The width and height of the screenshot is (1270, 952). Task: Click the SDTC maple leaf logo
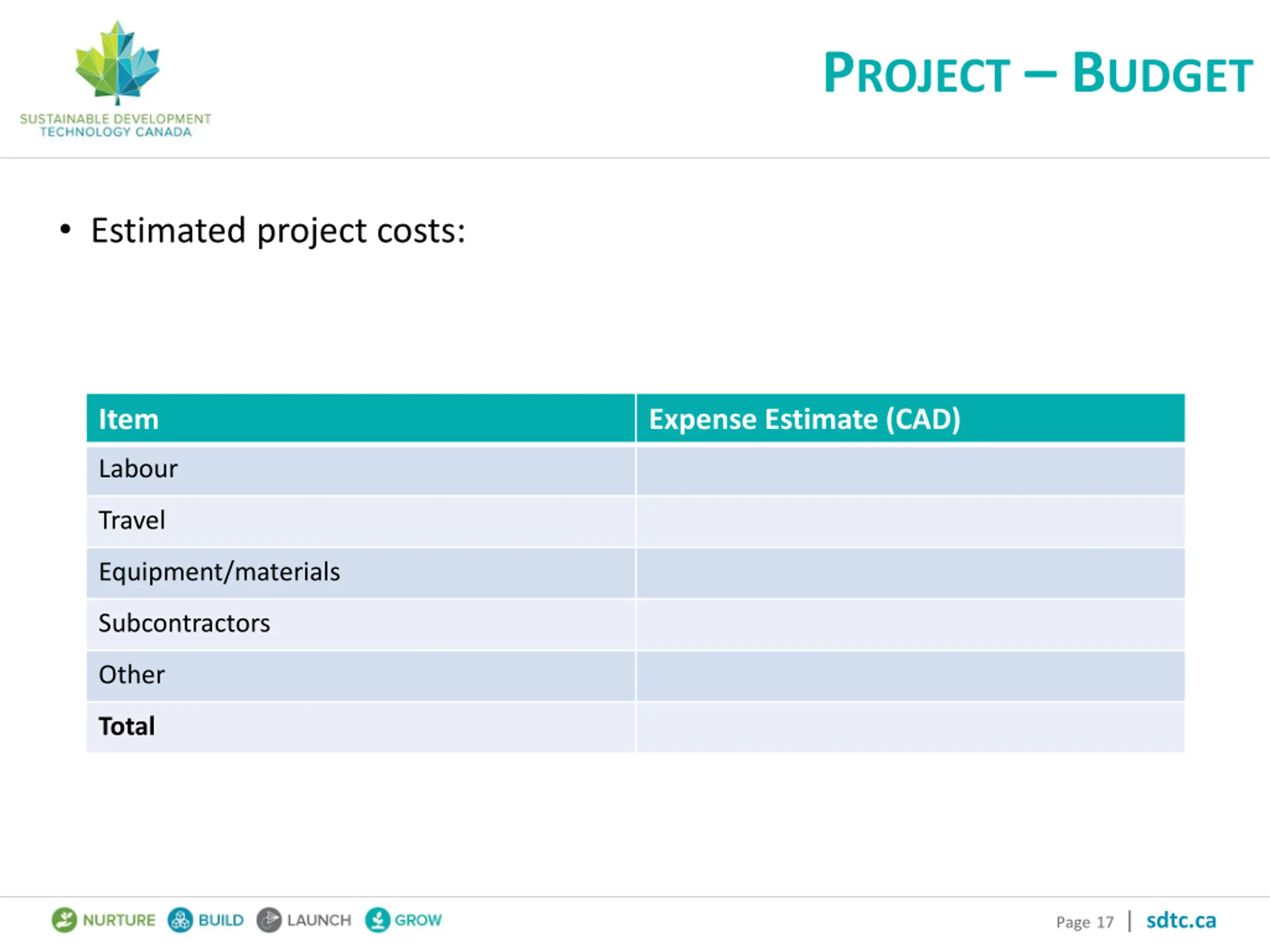click(x=118, y=63)
